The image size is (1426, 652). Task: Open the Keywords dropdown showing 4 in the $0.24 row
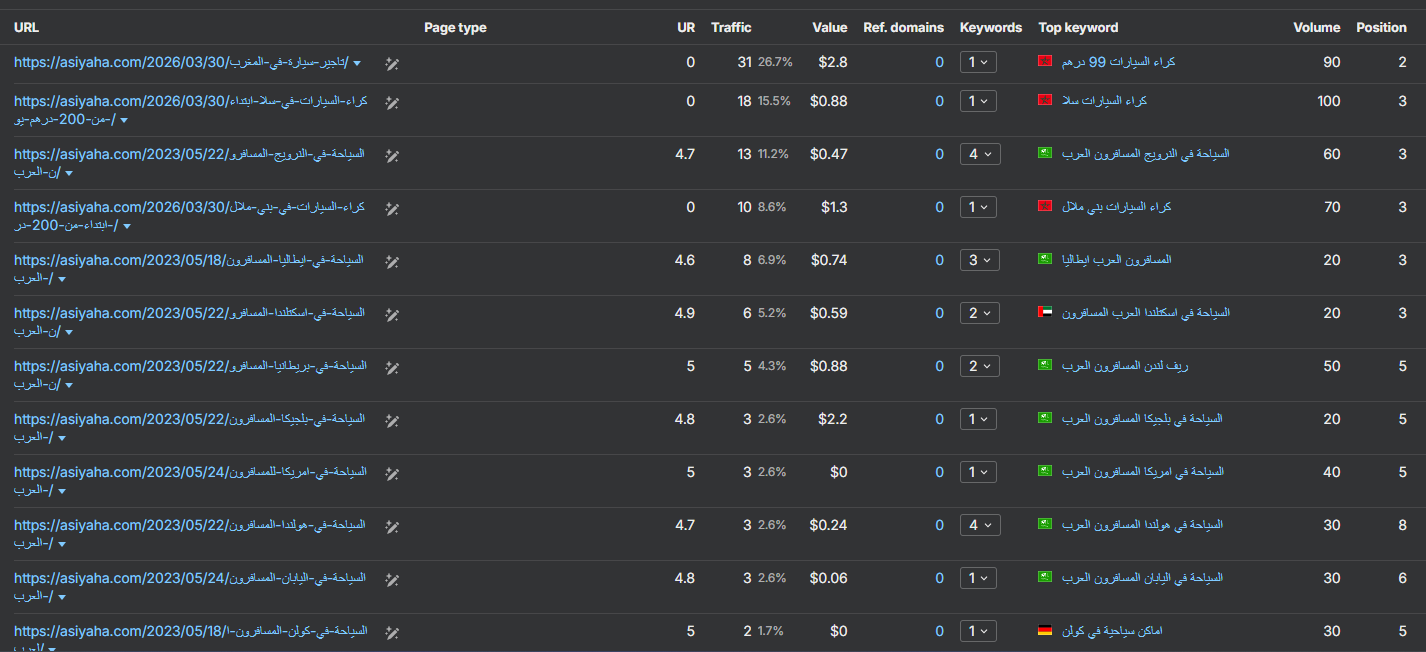coord(979,525)
